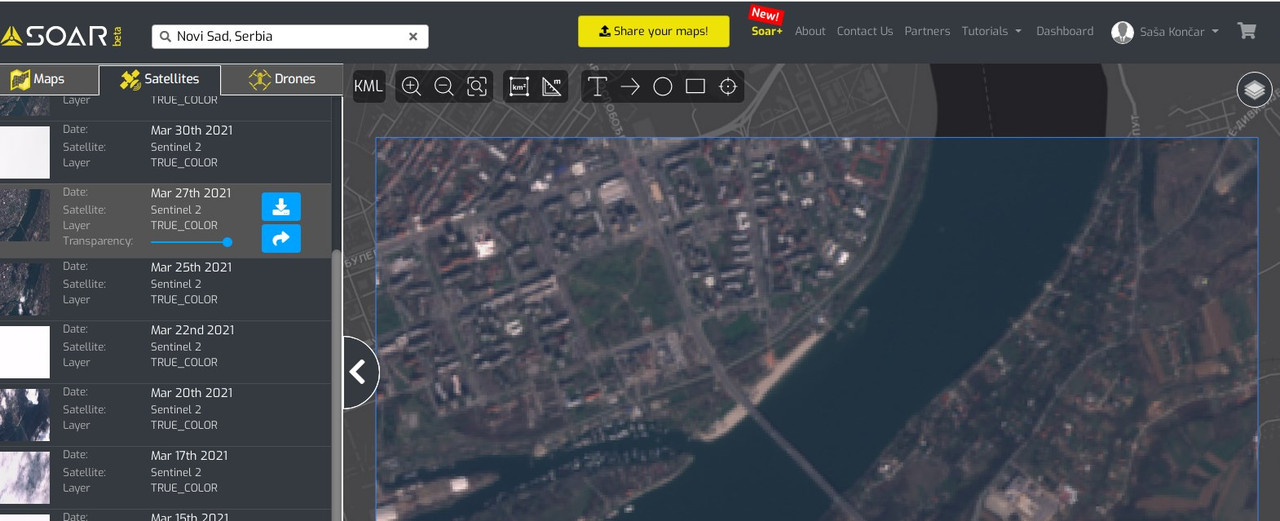The width and height of the screenshot is (1280, 521).
Task: Click the Share your maps button
Action: [654, 31]
